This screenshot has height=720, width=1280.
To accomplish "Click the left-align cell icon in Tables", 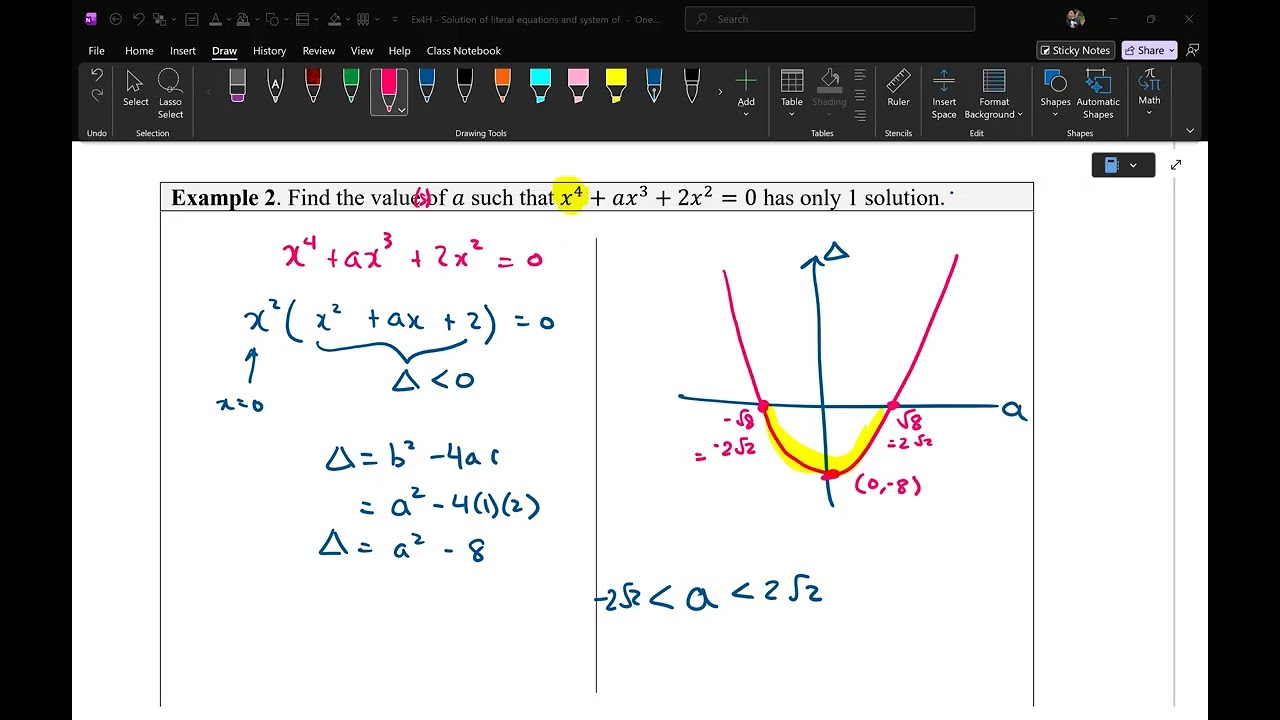I will pos(860,75).
